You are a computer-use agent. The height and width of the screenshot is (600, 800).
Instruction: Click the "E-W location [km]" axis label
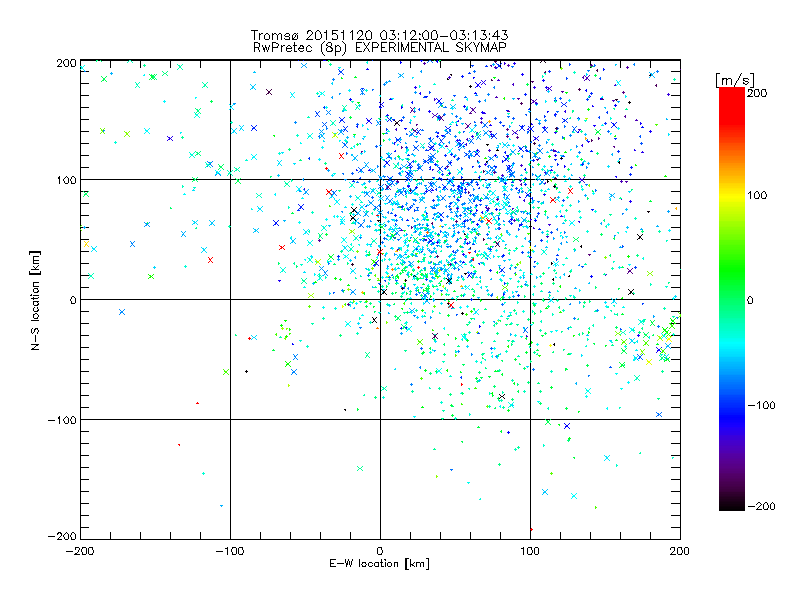tap(379, 564)
